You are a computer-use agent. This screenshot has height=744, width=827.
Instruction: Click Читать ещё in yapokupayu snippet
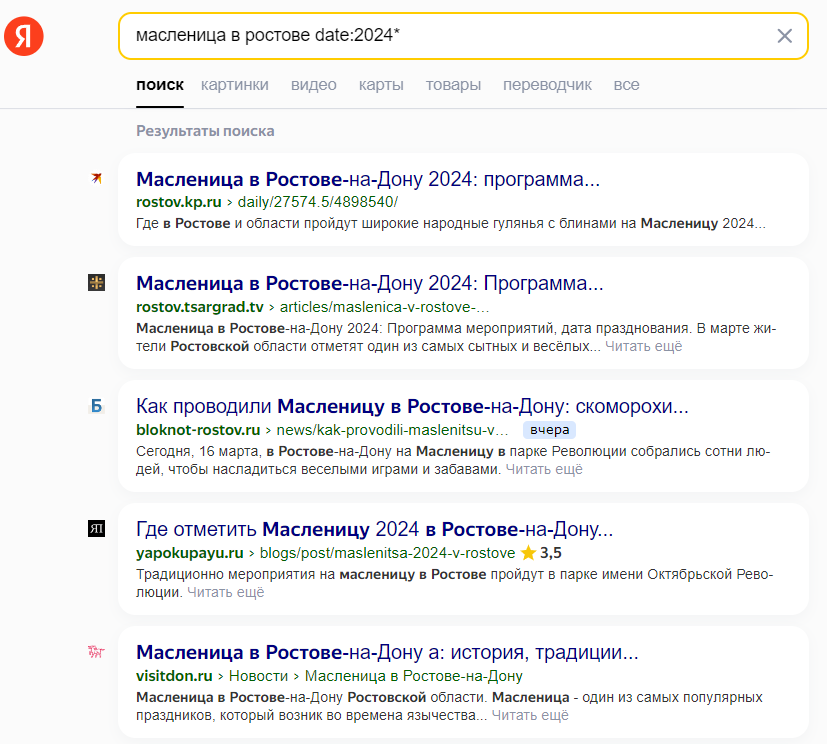(x=226, y=592)
